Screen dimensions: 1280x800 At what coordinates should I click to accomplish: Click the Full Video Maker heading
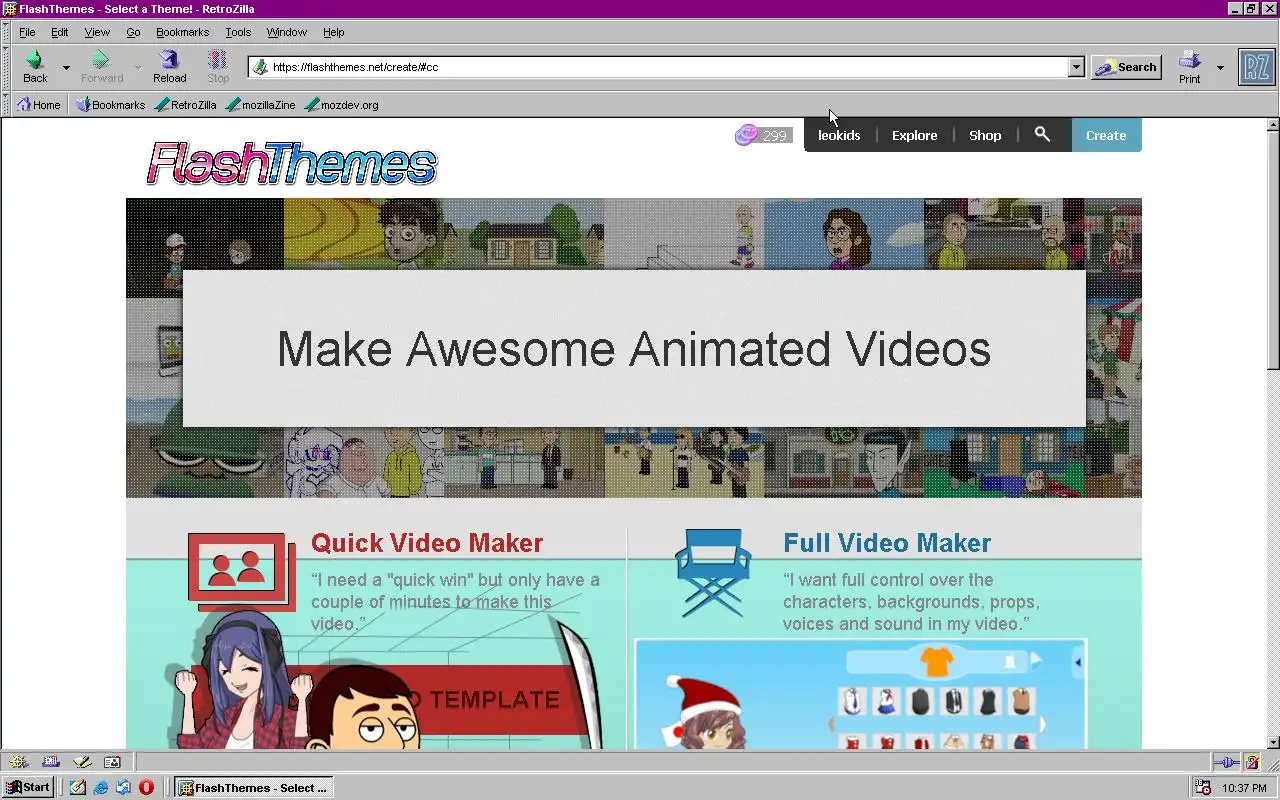point(887,543)
